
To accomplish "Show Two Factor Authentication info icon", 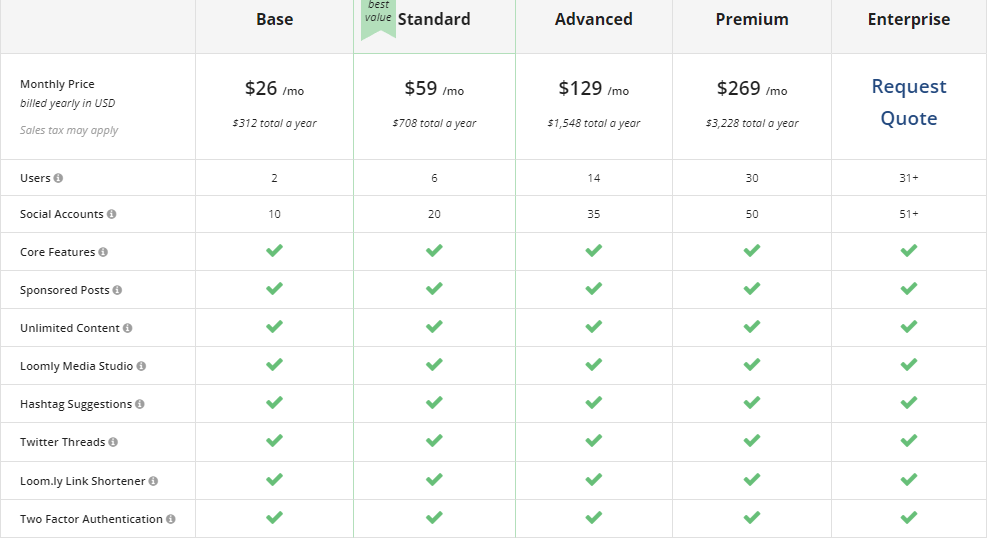I will coord(171,519).
